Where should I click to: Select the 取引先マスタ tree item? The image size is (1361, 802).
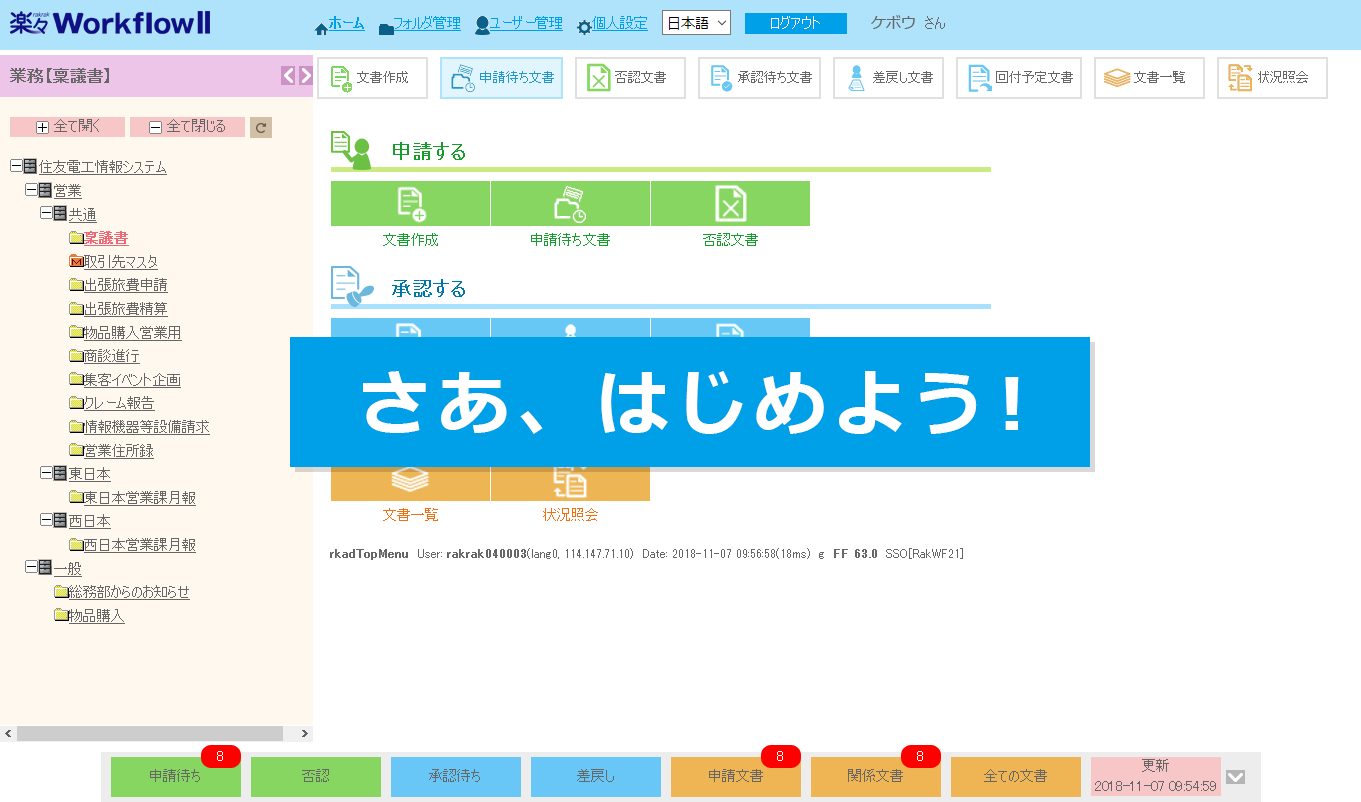(120, 262)
